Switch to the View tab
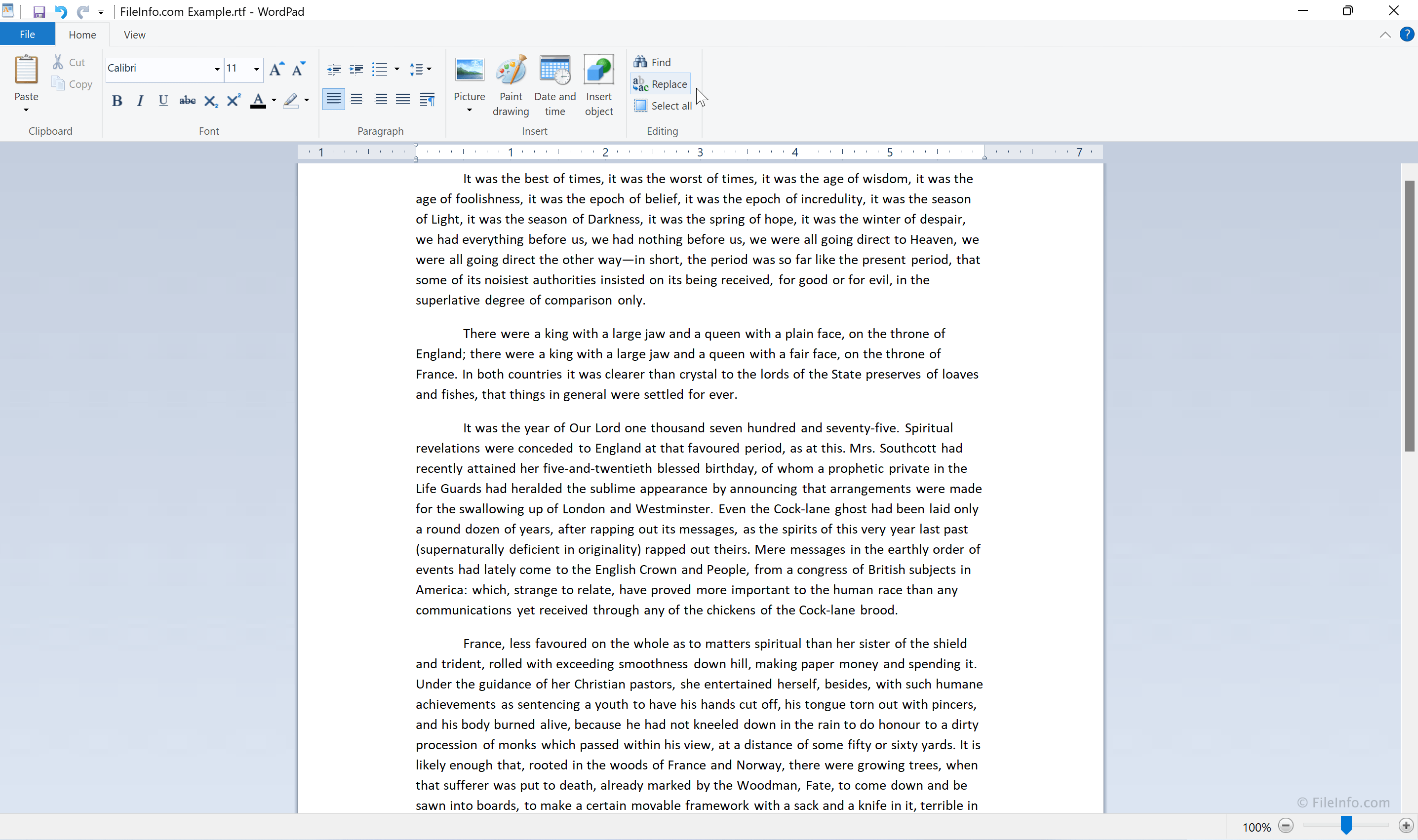Image resolution: width=1418 pixels, height=840 pixels. click(x=134, y=35)
